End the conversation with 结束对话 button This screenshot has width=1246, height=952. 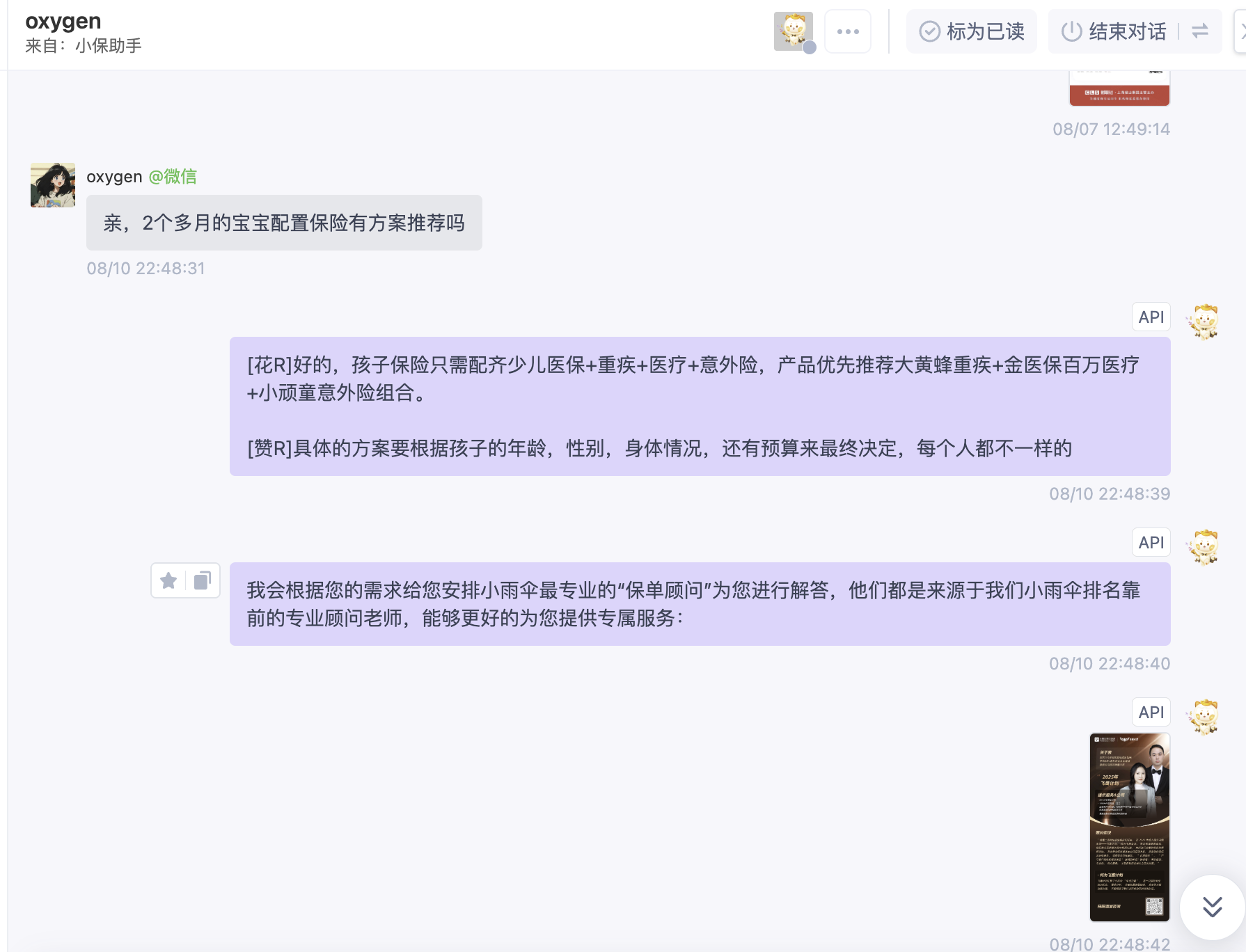click(x=1114, y=31)
